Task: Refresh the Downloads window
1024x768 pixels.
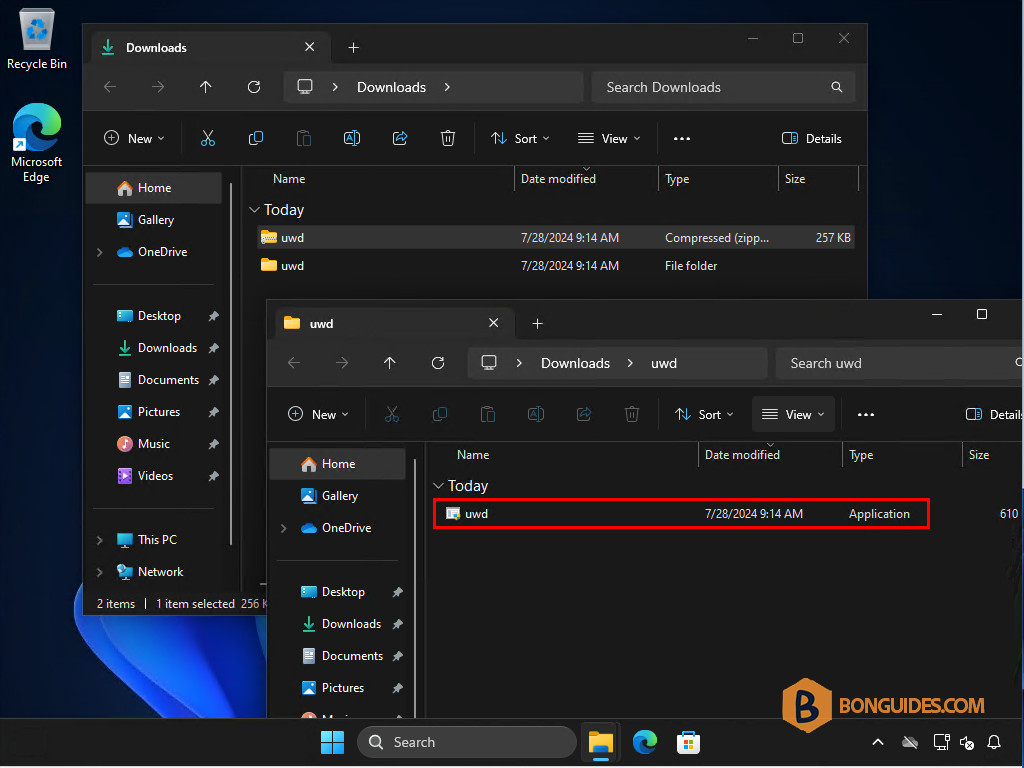Action: [x=254, y=87]
